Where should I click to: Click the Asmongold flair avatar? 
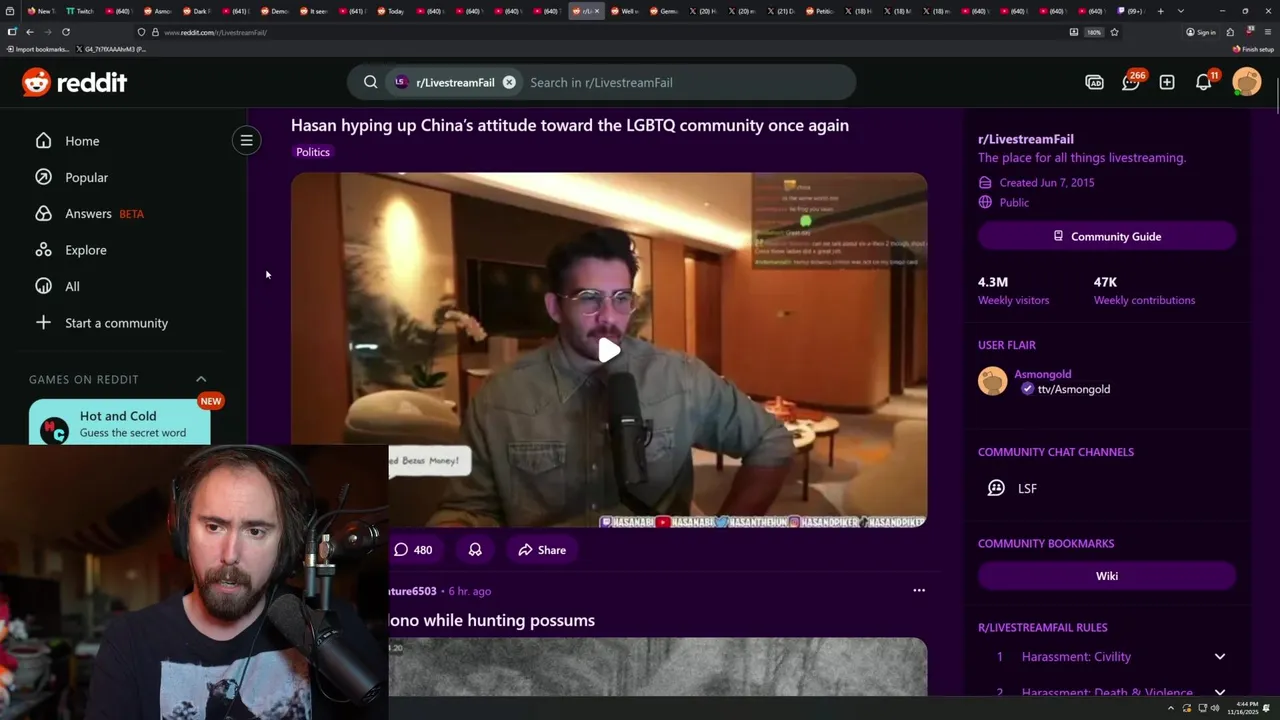click(x=993, y=381)
